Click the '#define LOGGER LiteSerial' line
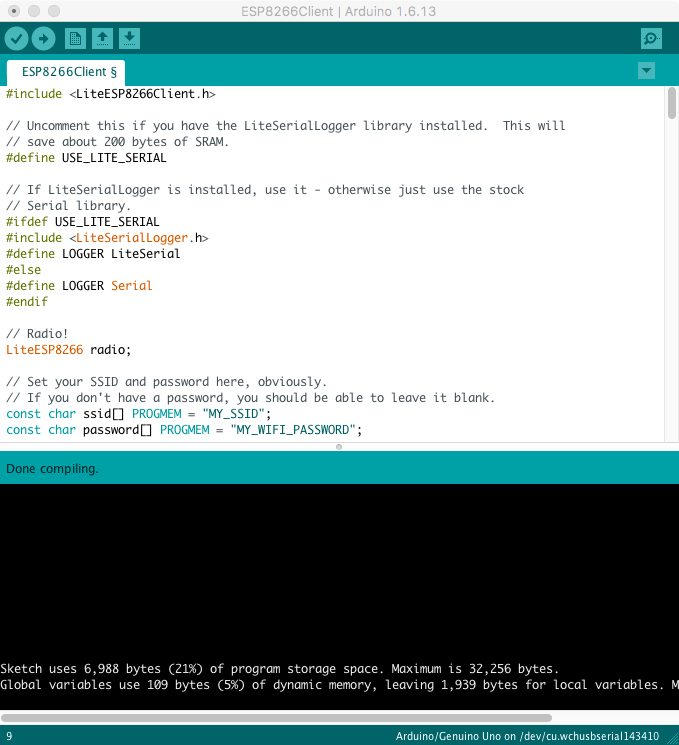 (x=93, y=254)
